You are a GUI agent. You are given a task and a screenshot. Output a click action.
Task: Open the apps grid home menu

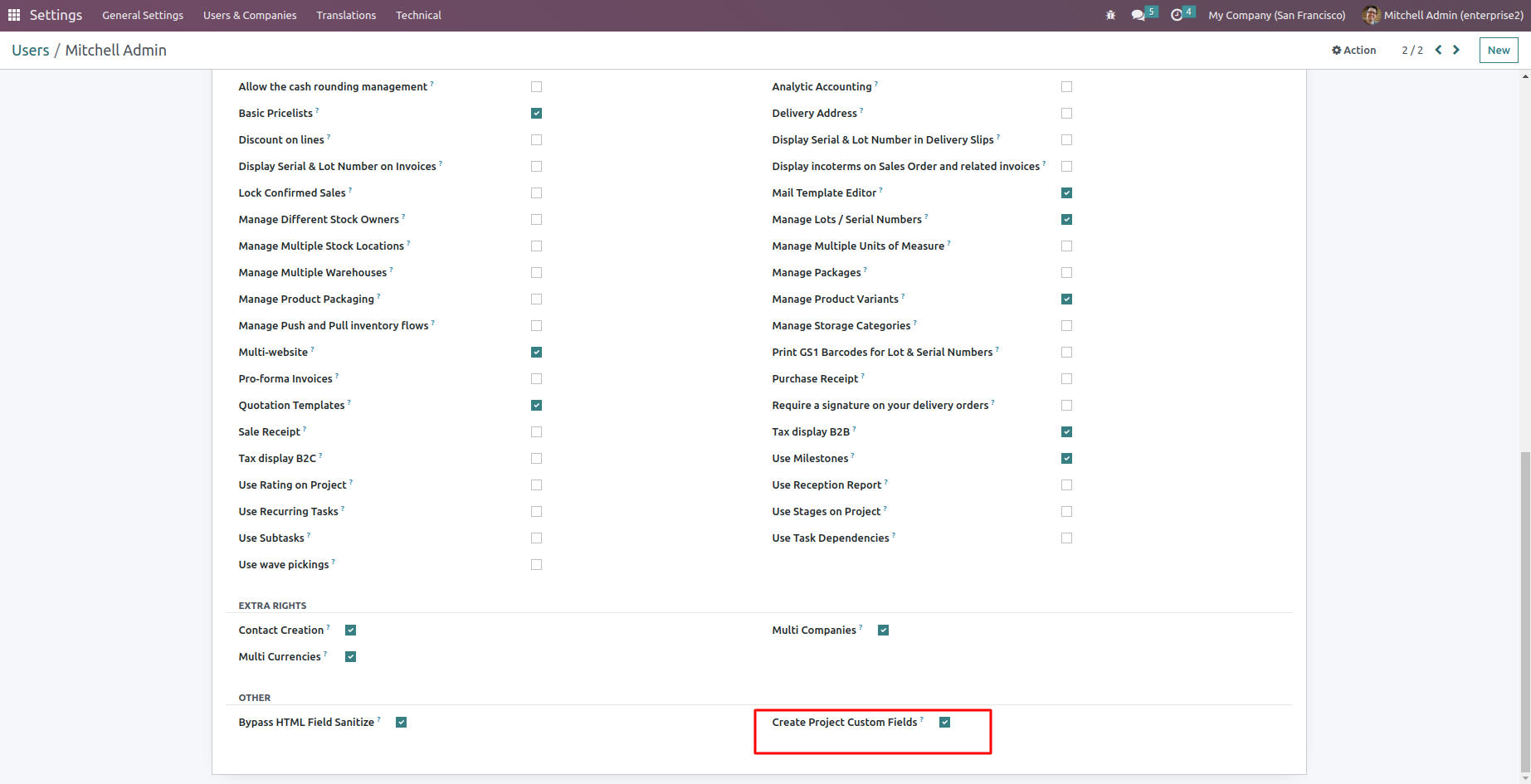click(14, 15)
